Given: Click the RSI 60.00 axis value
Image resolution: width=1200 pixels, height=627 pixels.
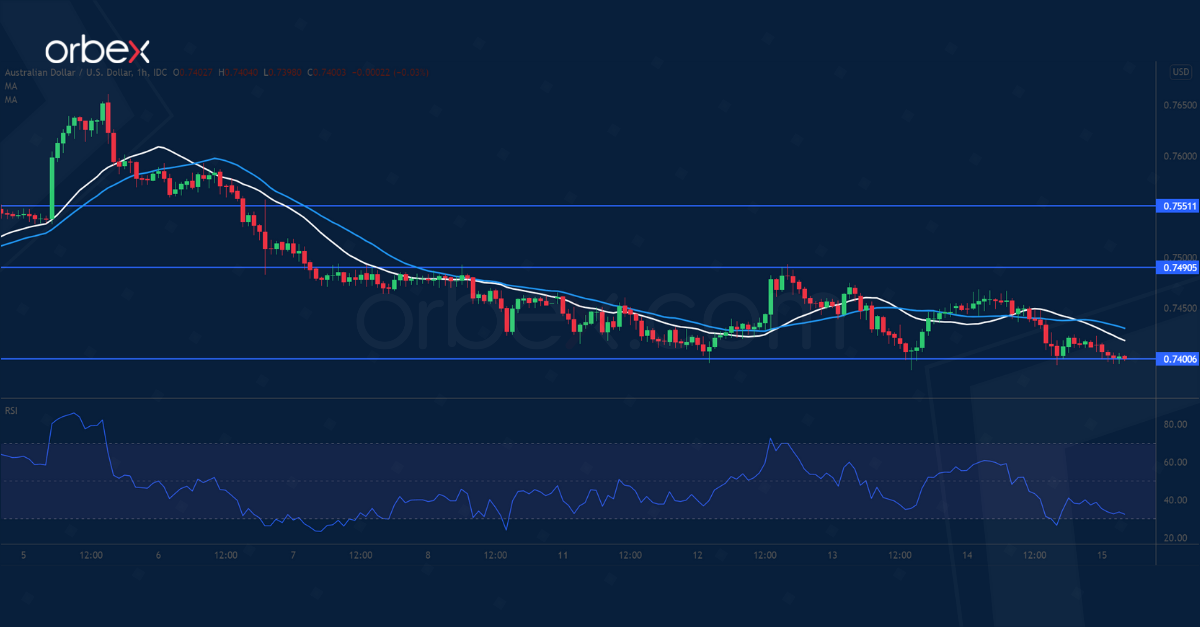Looking at the screenshot, I should coord(1176,463).
